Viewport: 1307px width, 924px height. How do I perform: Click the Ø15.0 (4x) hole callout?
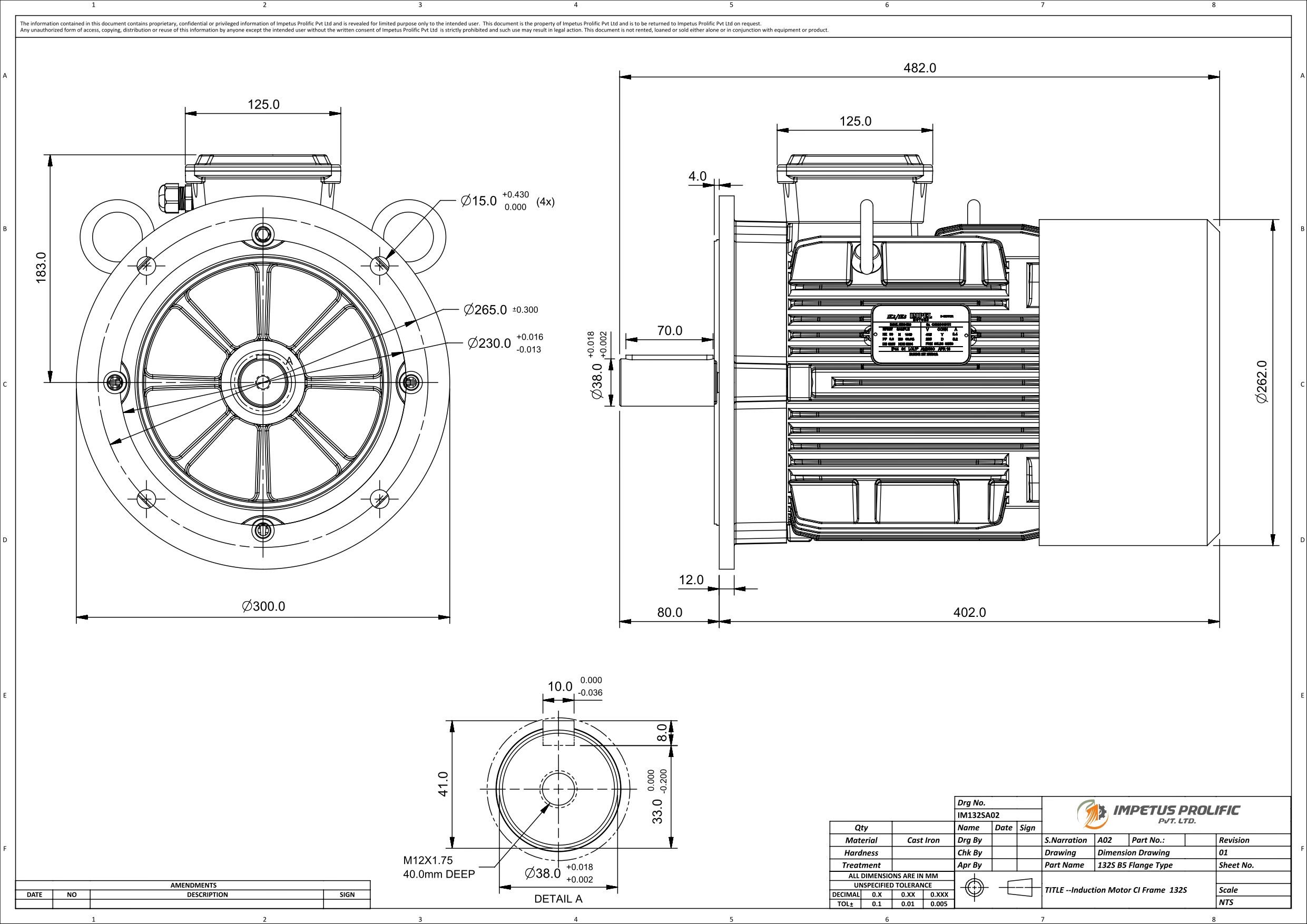click(x=507, y=201)
